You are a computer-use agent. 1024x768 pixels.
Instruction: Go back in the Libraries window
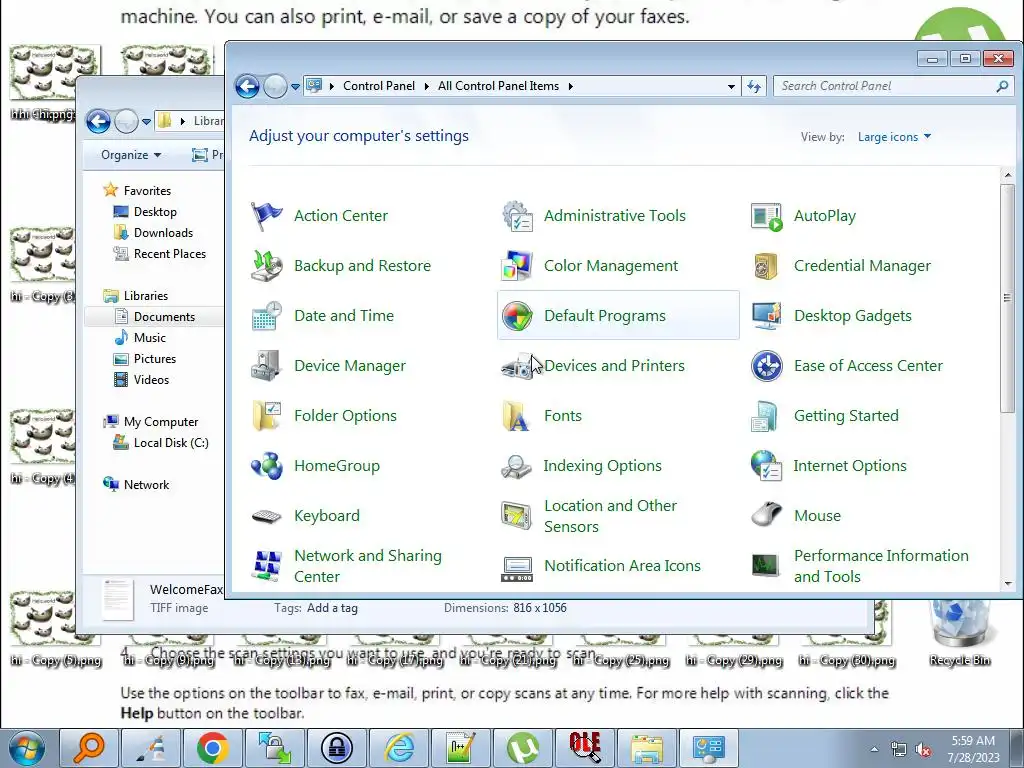click(x=99, y=121)
